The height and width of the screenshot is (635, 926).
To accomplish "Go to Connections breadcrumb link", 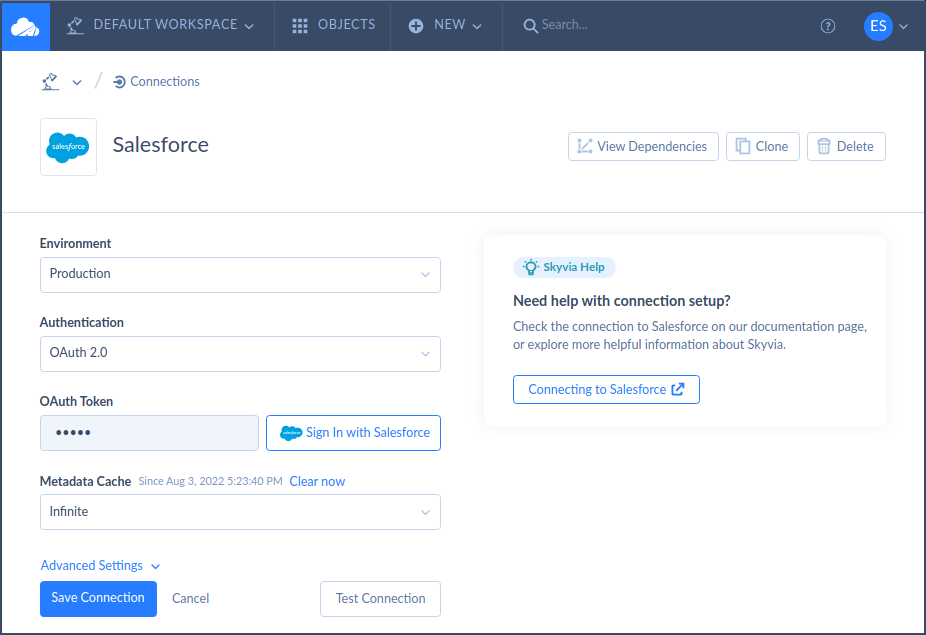I will pyautogui.click(x=156, y=82).
